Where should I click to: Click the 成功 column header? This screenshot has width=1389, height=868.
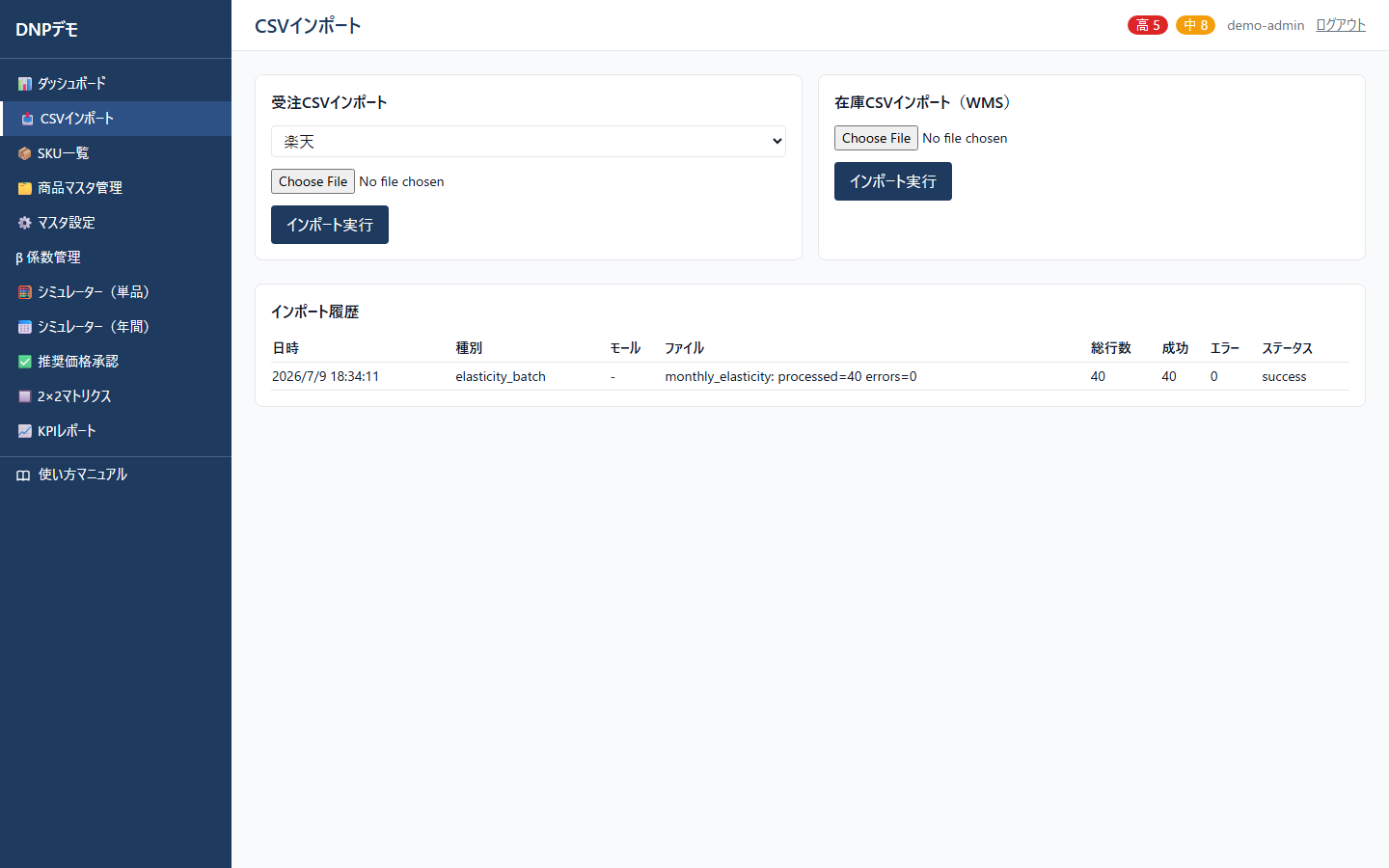tap(1175, 348)
